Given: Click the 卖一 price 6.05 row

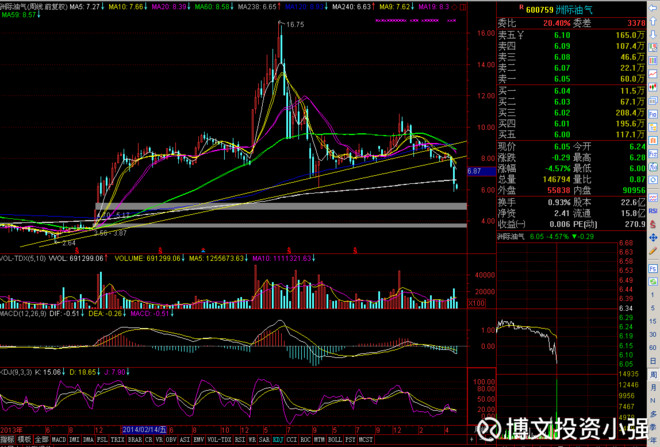Looking at the screenshot, I should point(571,79).
